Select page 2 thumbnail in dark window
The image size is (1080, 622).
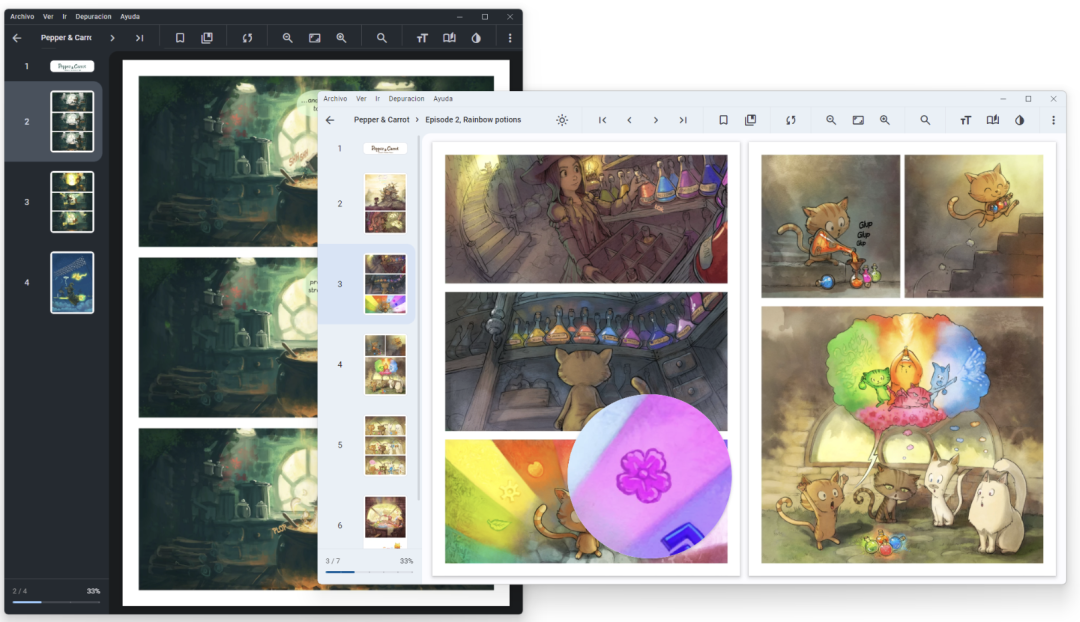72,121
